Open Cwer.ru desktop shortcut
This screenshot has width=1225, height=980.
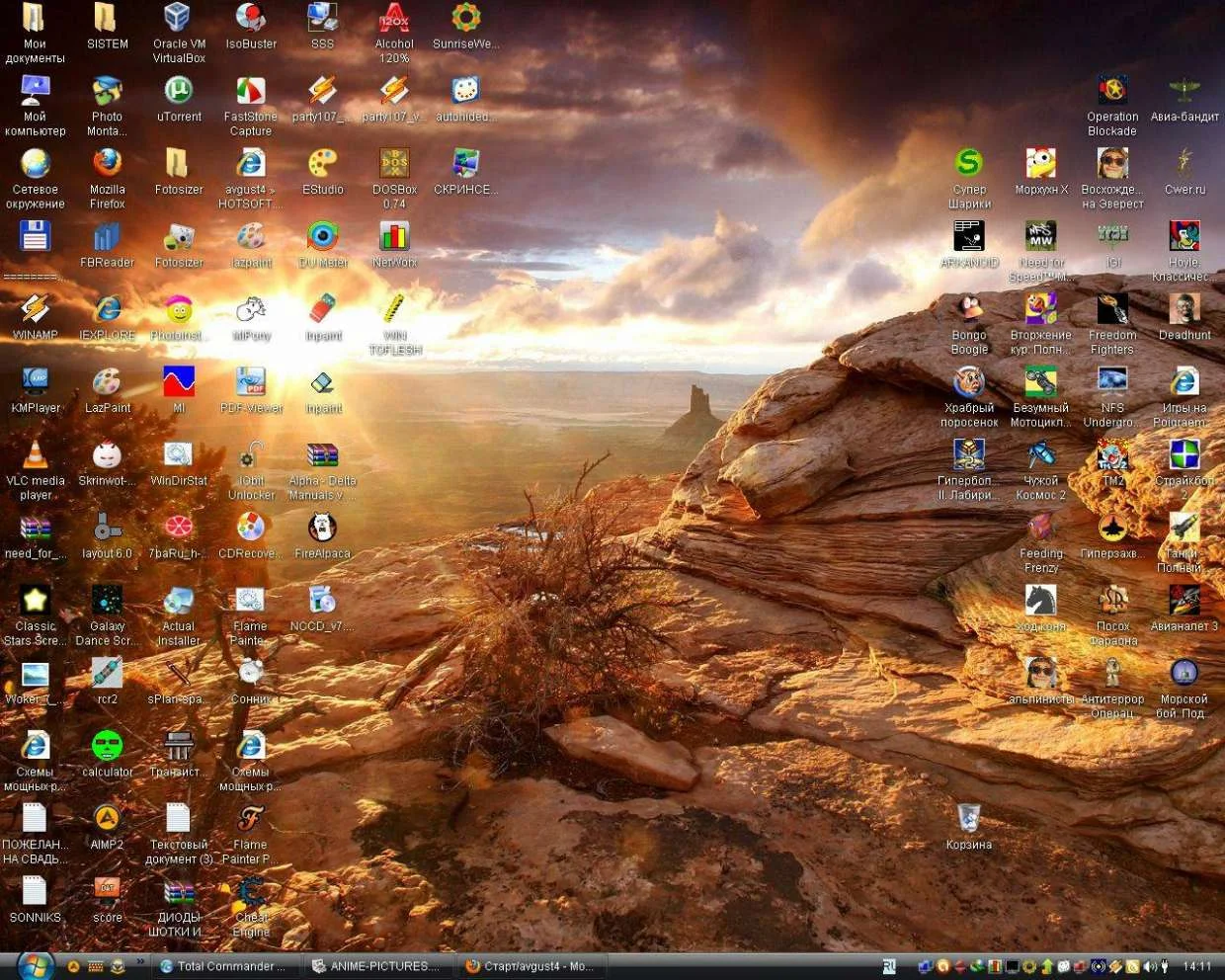click(1184, 171)
